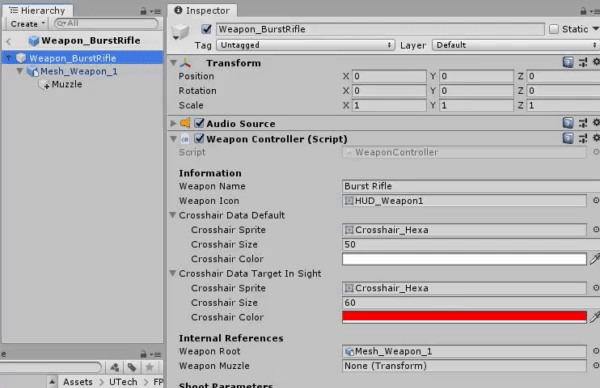The width and height of the screenshot is (600, 388).
Task: Collapse the Weapon Controller component
Action: coord(173,139)
